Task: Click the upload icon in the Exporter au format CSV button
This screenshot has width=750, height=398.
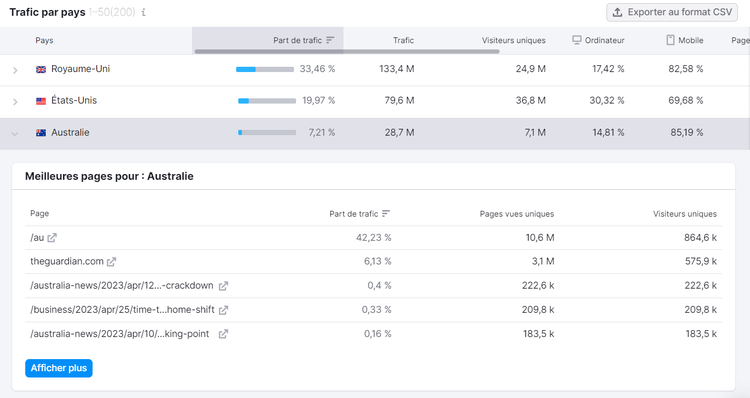Action: pyautogui.click(x=618, y=12)
